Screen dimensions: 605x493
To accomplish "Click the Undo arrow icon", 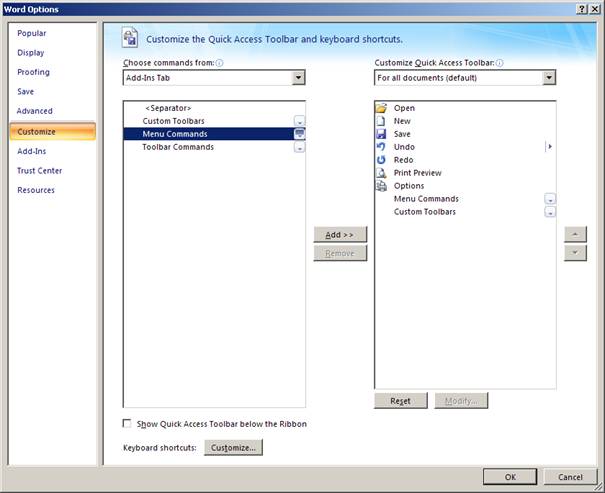I will coord(381,147).
